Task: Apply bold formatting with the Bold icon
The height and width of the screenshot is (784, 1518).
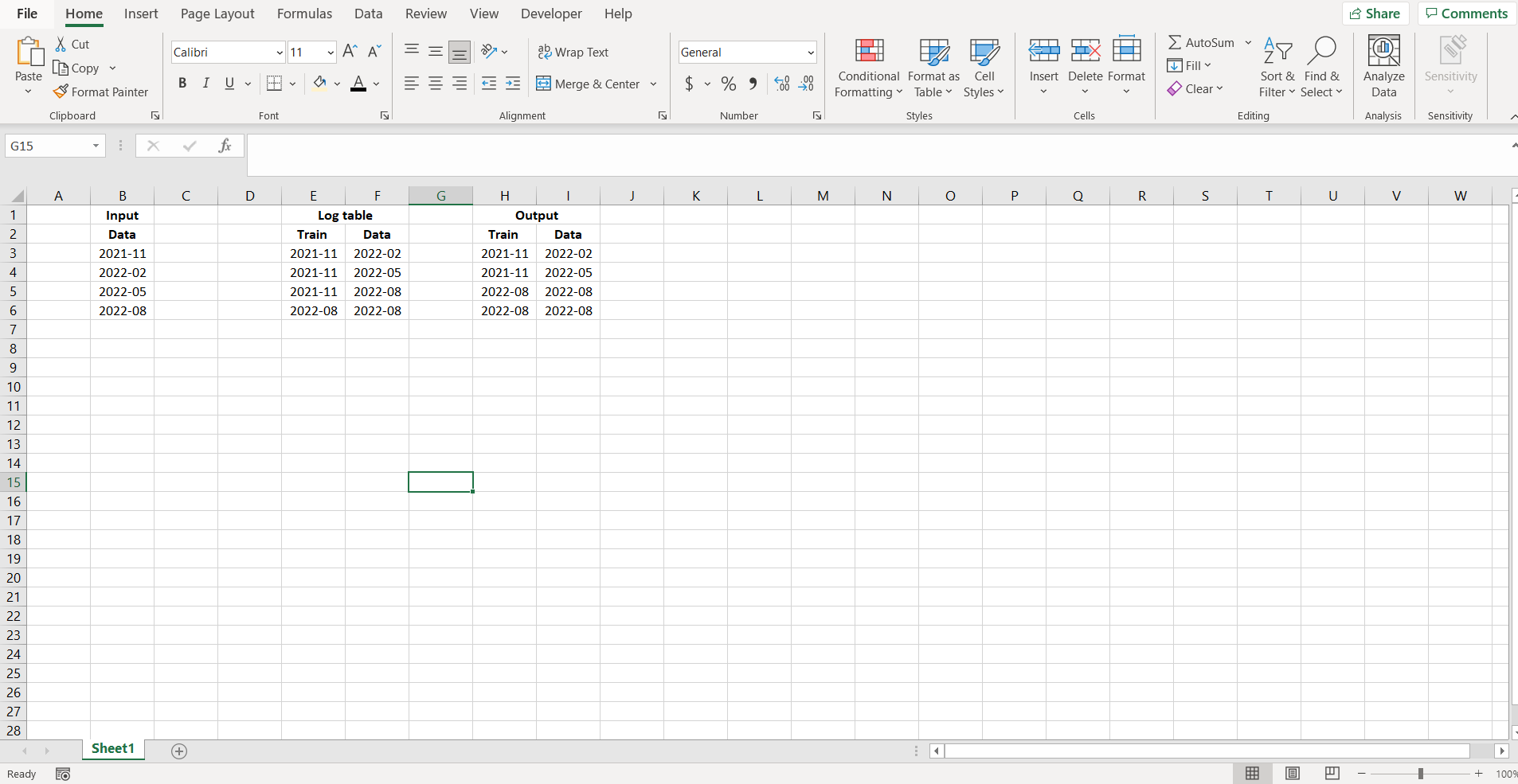Action: click(182, 83)
